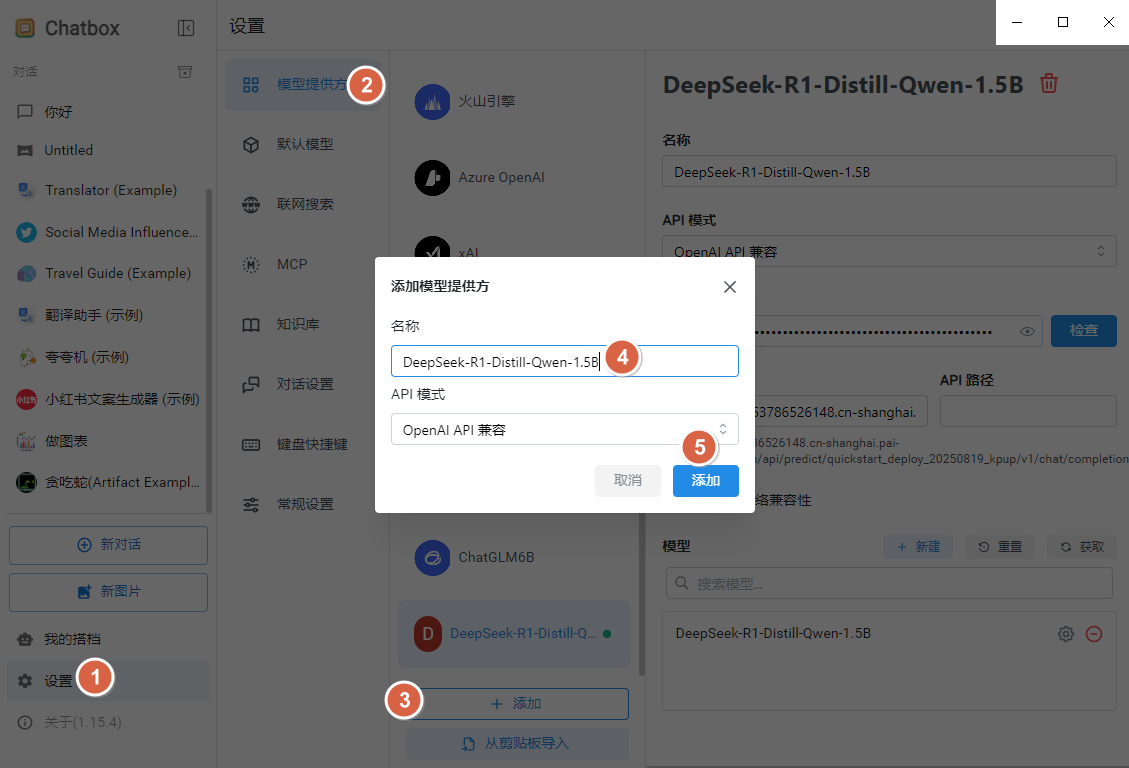Switch to 联网搜索 settings tab
The width and height of the screenshot is (1129, 768).
coord(302,204)
